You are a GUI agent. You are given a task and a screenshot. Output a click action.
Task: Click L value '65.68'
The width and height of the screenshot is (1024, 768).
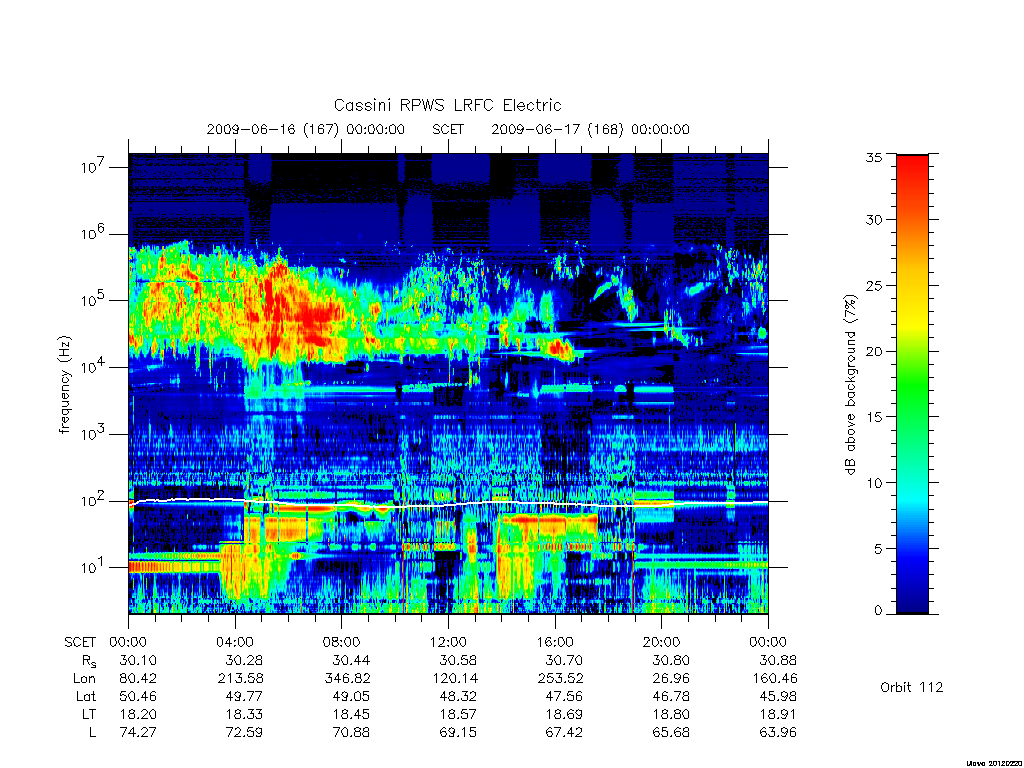pos(671,733)
